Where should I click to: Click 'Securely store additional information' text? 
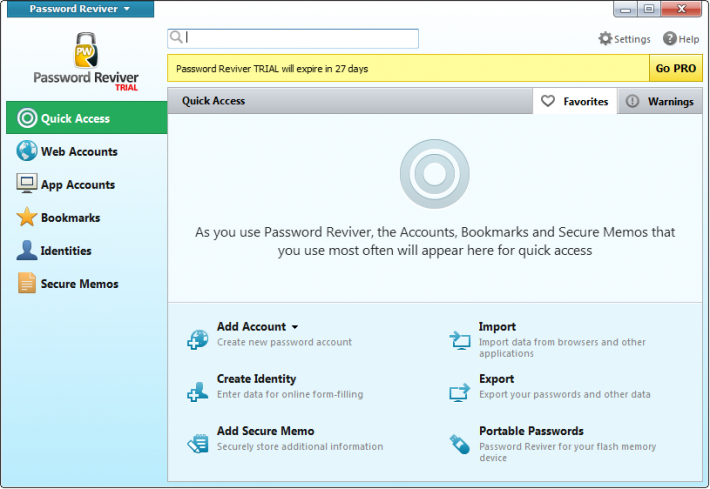[x=300, y=446]
